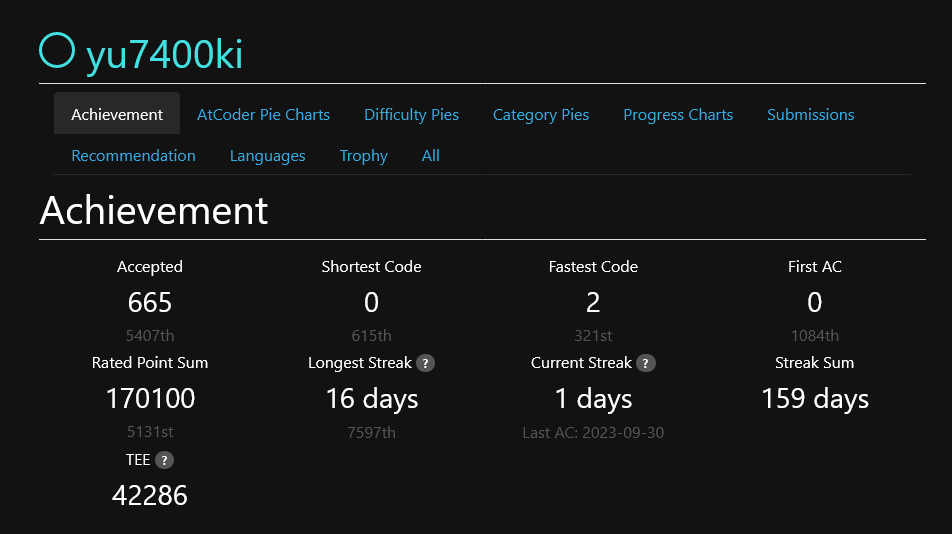The width and height of the screenshot is (952, 534).
Task: Open the Trophy tab
Action: [363, 155]
